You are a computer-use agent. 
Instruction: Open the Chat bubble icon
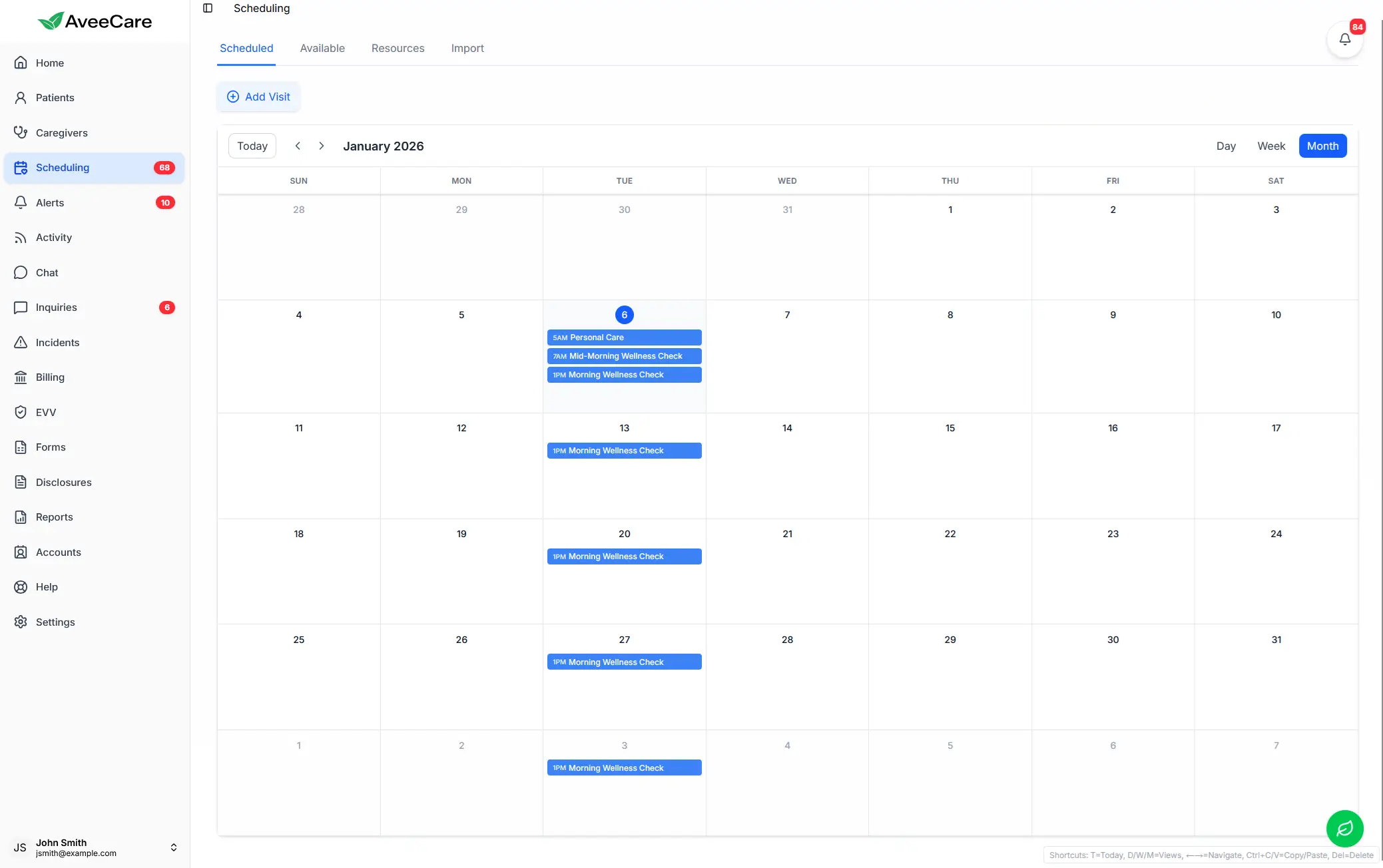tap(21, 272)
